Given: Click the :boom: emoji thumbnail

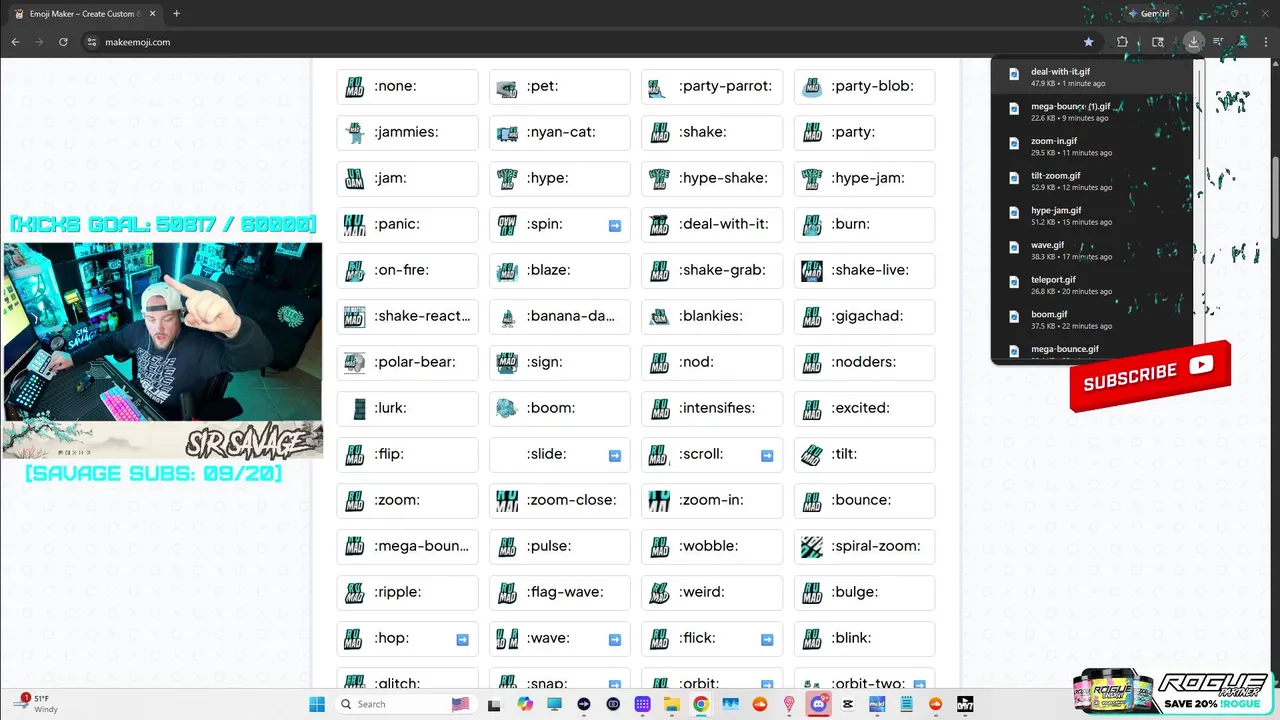Looking at the screenshot, I should (x=507, y=408).
